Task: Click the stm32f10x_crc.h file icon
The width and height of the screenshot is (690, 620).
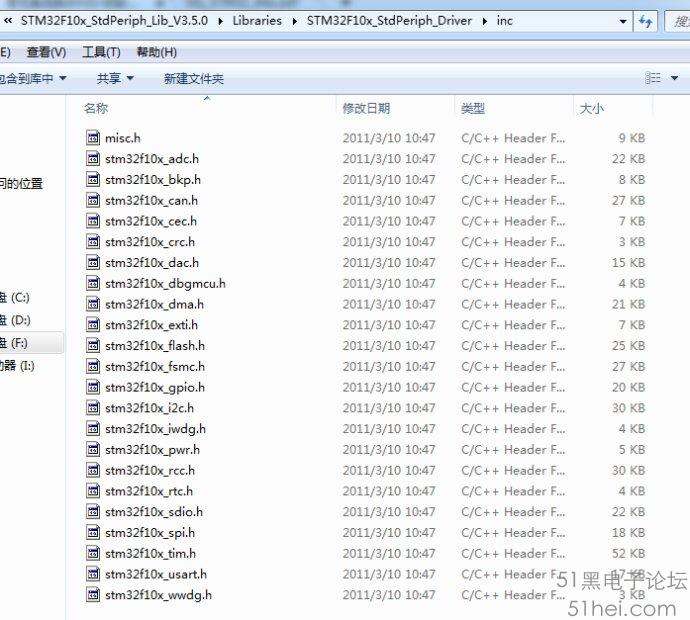Action: [93, 242]
